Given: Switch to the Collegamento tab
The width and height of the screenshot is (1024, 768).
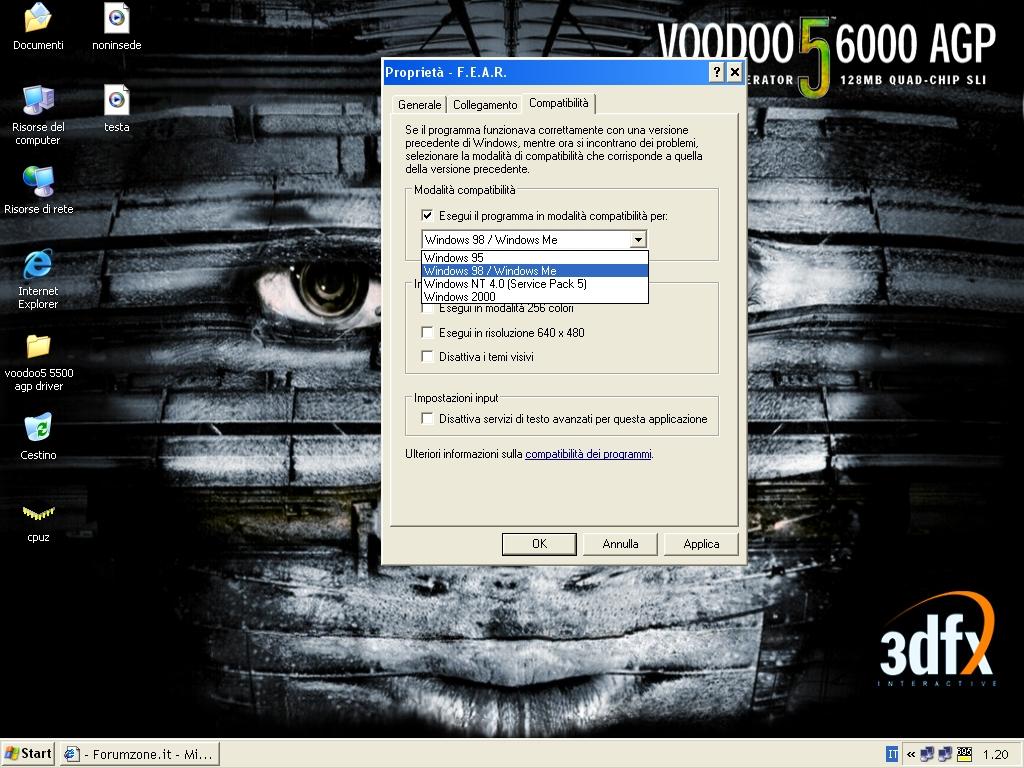Looking at the screenshot, I should 485,104.
